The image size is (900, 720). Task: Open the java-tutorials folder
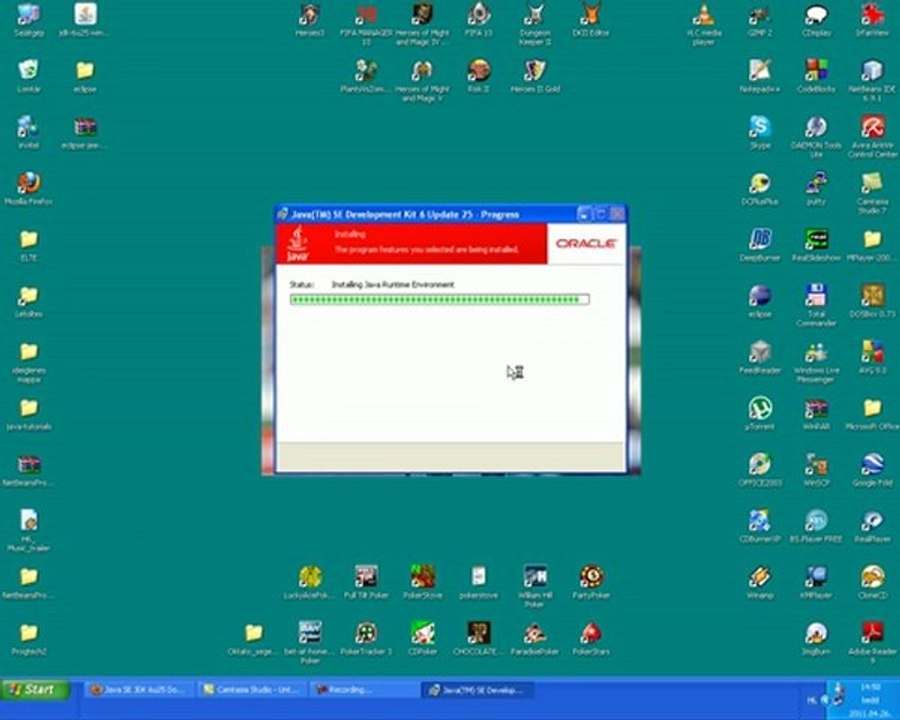[x=28, y=413]
